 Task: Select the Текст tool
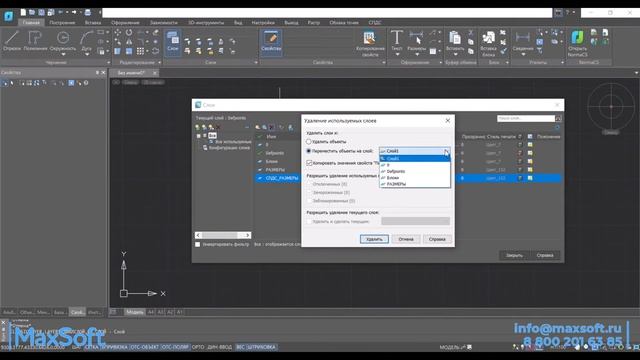397,41
